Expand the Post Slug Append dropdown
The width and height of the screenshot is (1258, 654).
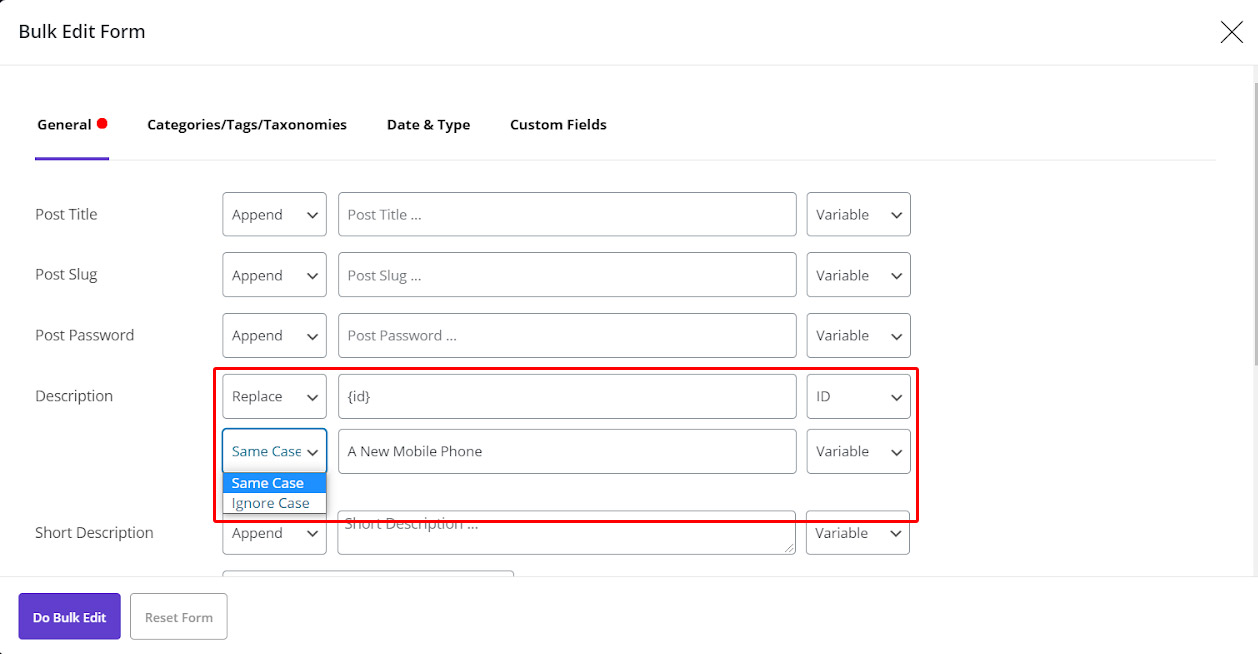click(x=274, y=275)
